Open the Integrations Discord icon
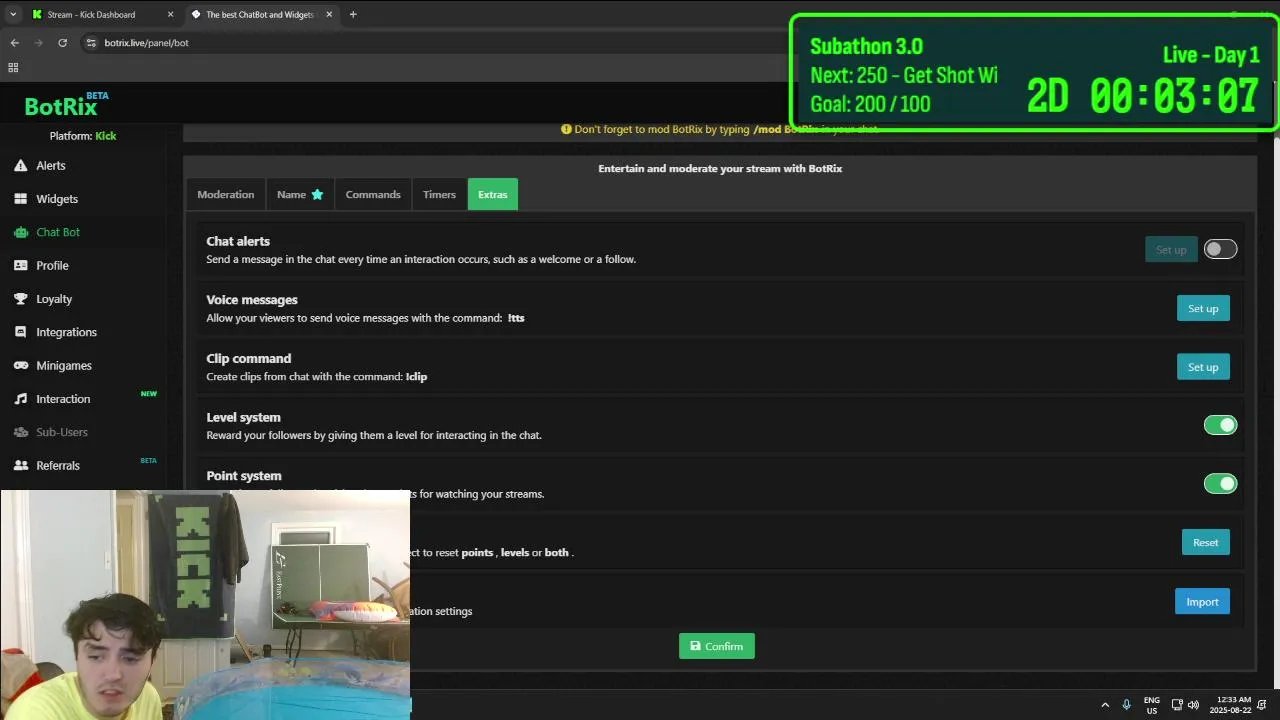Screen dimensions: 1280x720 pos(20,332)
